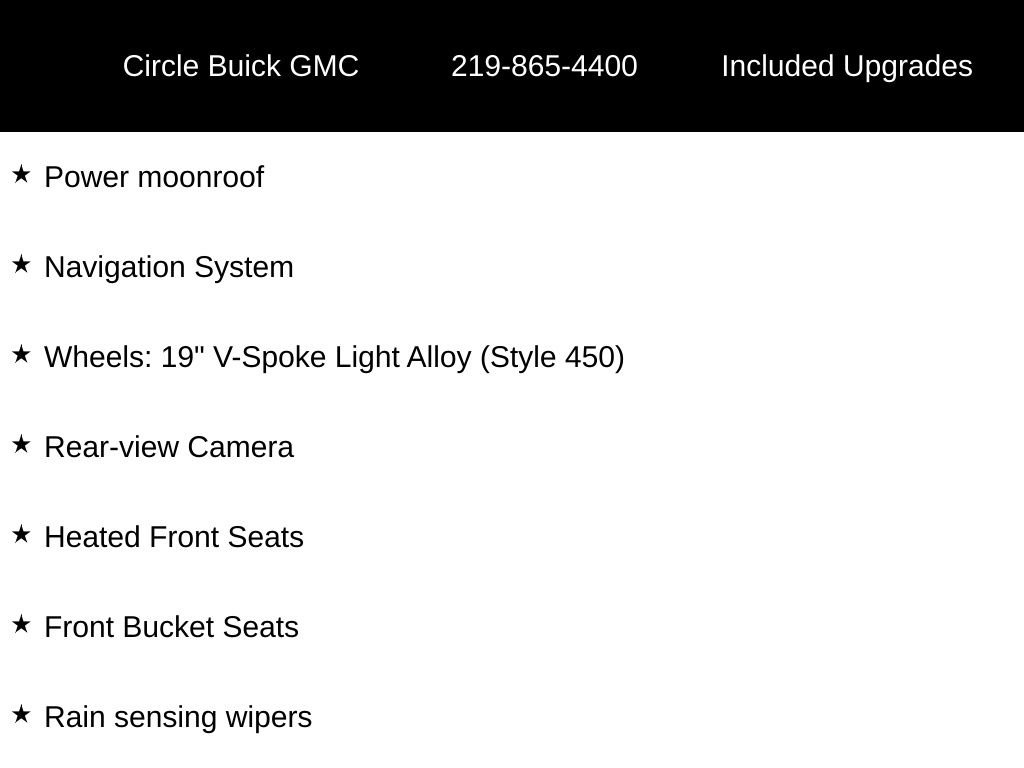Click the Circle Buick GMC dealership name
Image resolution: width=1024 pixels, height=768 pixels.
click(240, 66)
